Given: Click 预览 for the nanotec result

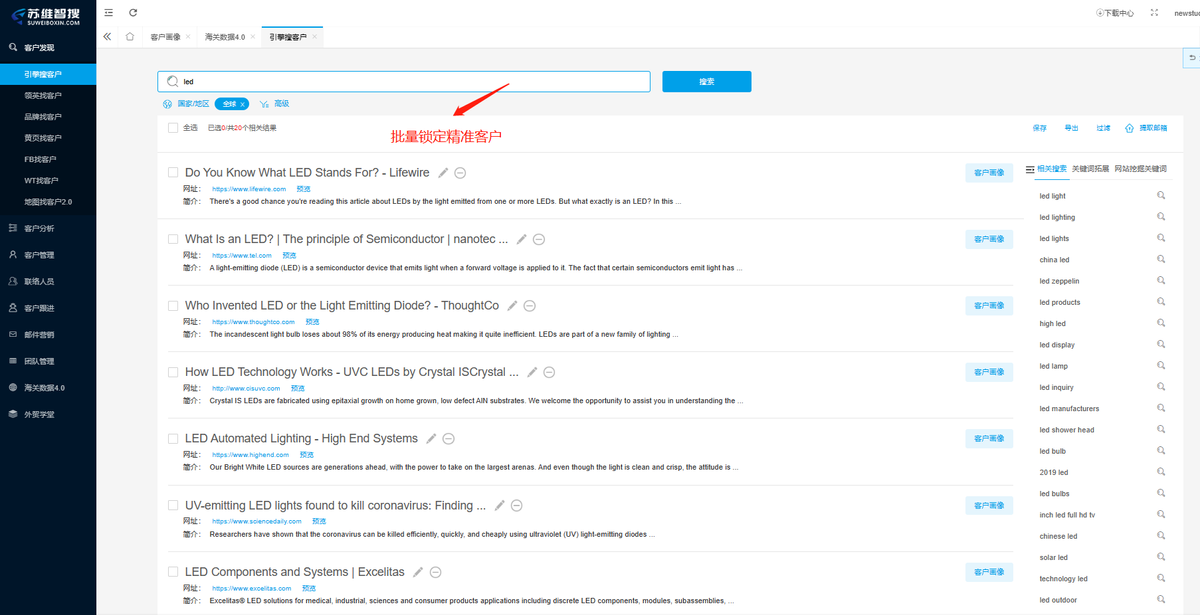Looking at the screenshot, I should pyautogui.click(x=289, y=256).
